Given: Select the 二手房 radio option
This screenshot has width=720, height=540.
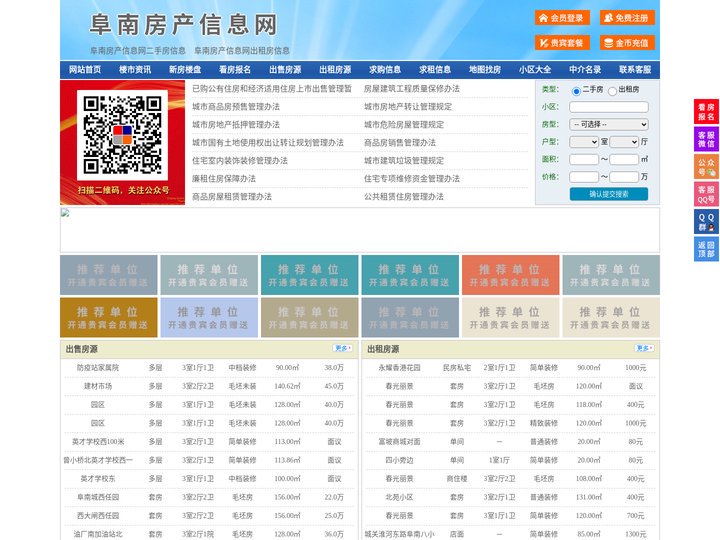Looking at the screenshot, I should (576, 91).
